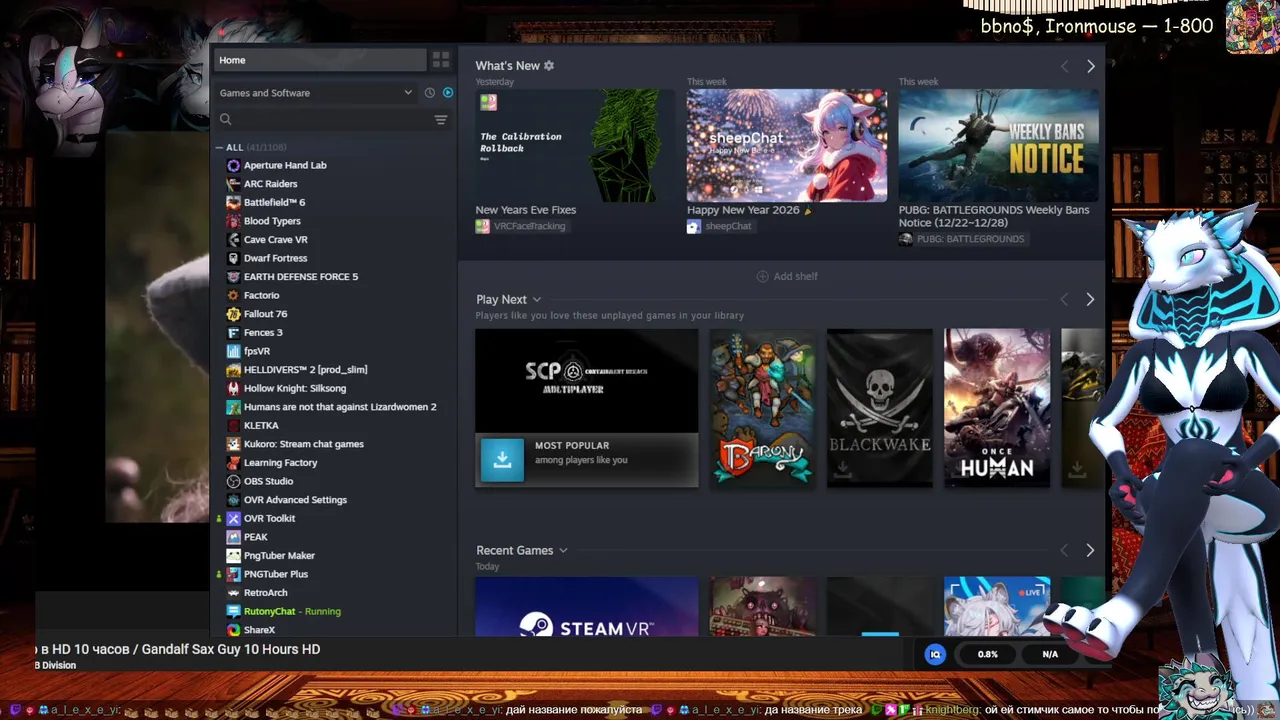Click the PEAK game icon
This screenshot has height=720, width=1280.
(233, 537)
